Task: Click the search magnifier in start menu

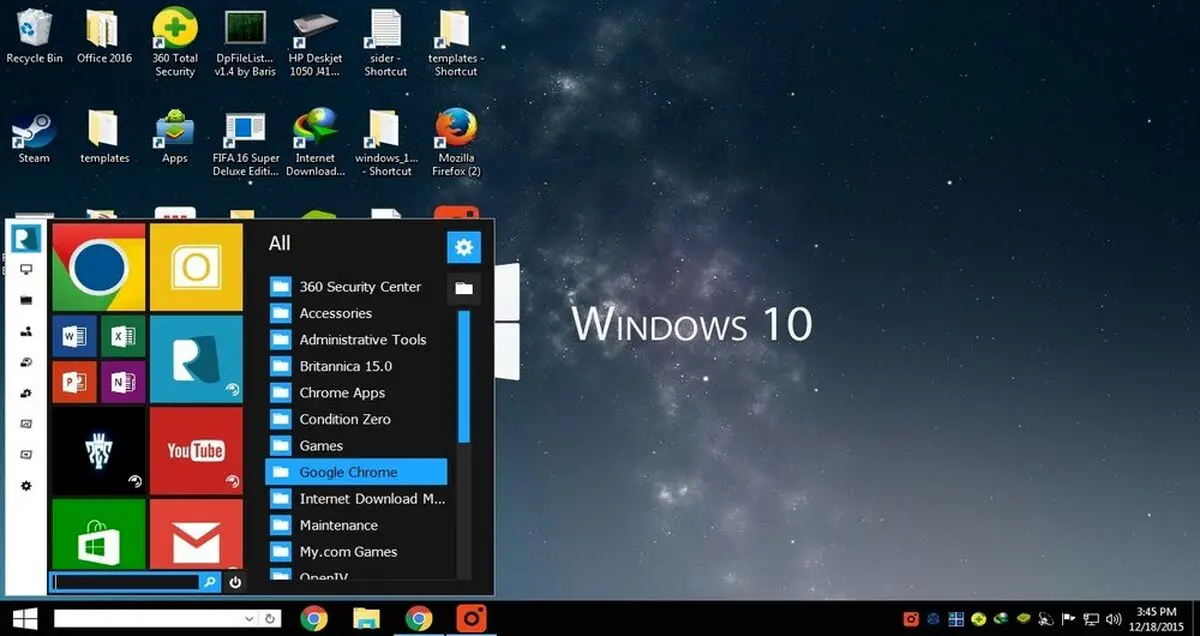Action: tap(210, 581)
